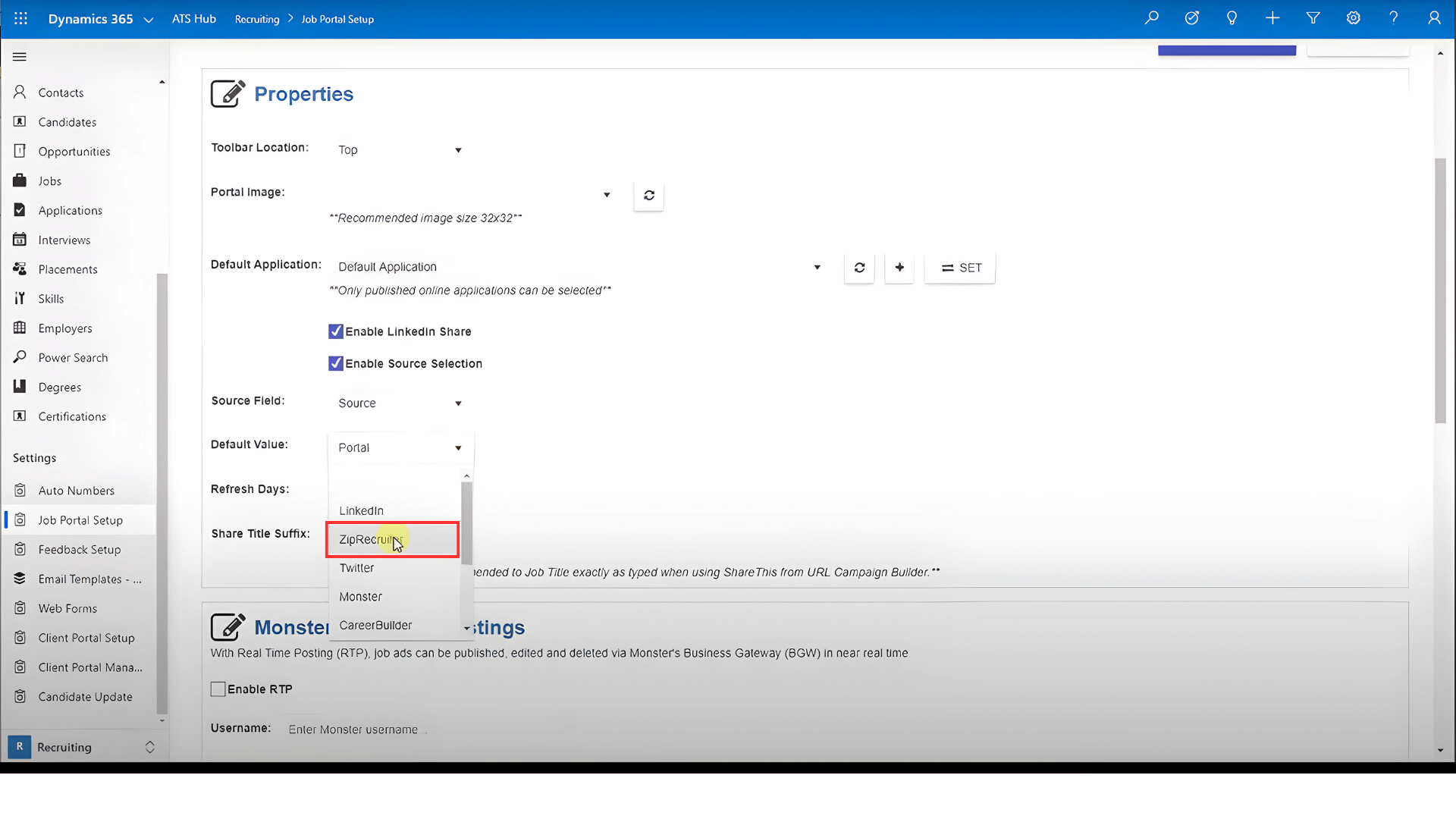
Task: Click the Jobs briefcase icon
Action: coord(20,180)
